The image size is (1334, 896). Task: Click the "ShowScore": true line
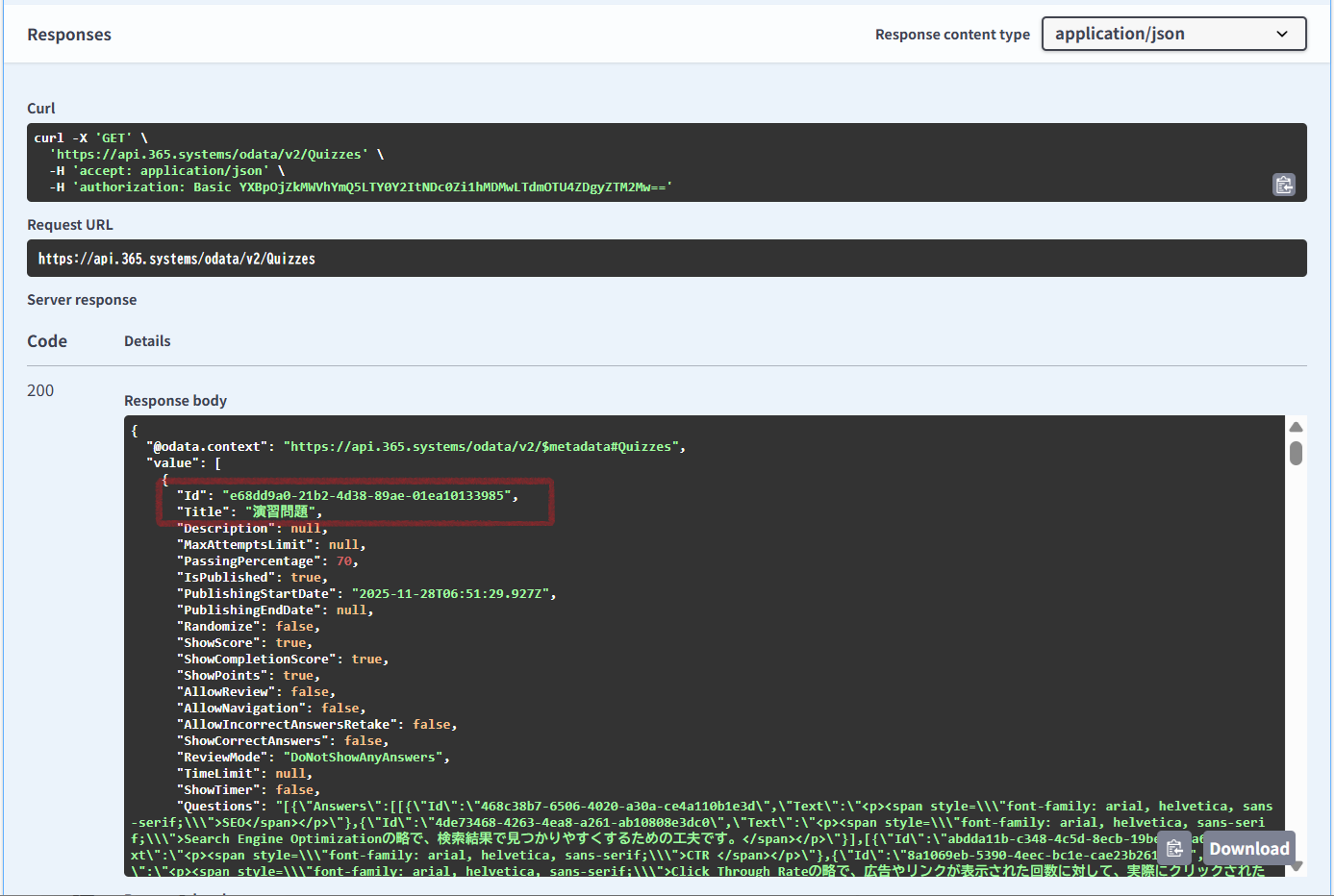pyautogui.click(x=244, y=643)
